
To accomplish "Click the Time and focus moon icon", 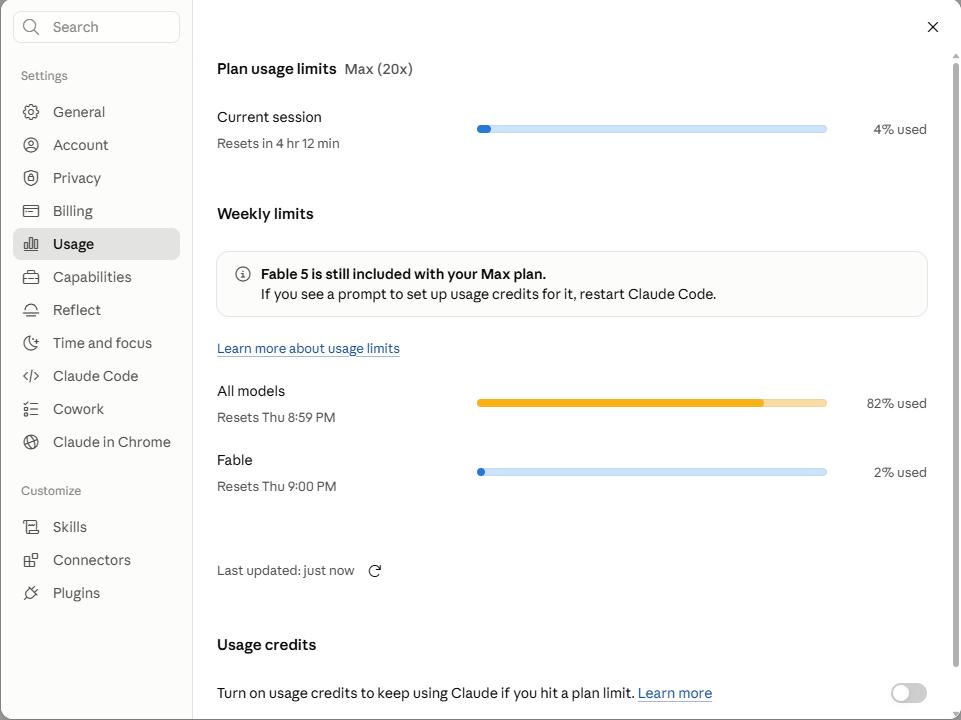I will (x=31, y=343).
